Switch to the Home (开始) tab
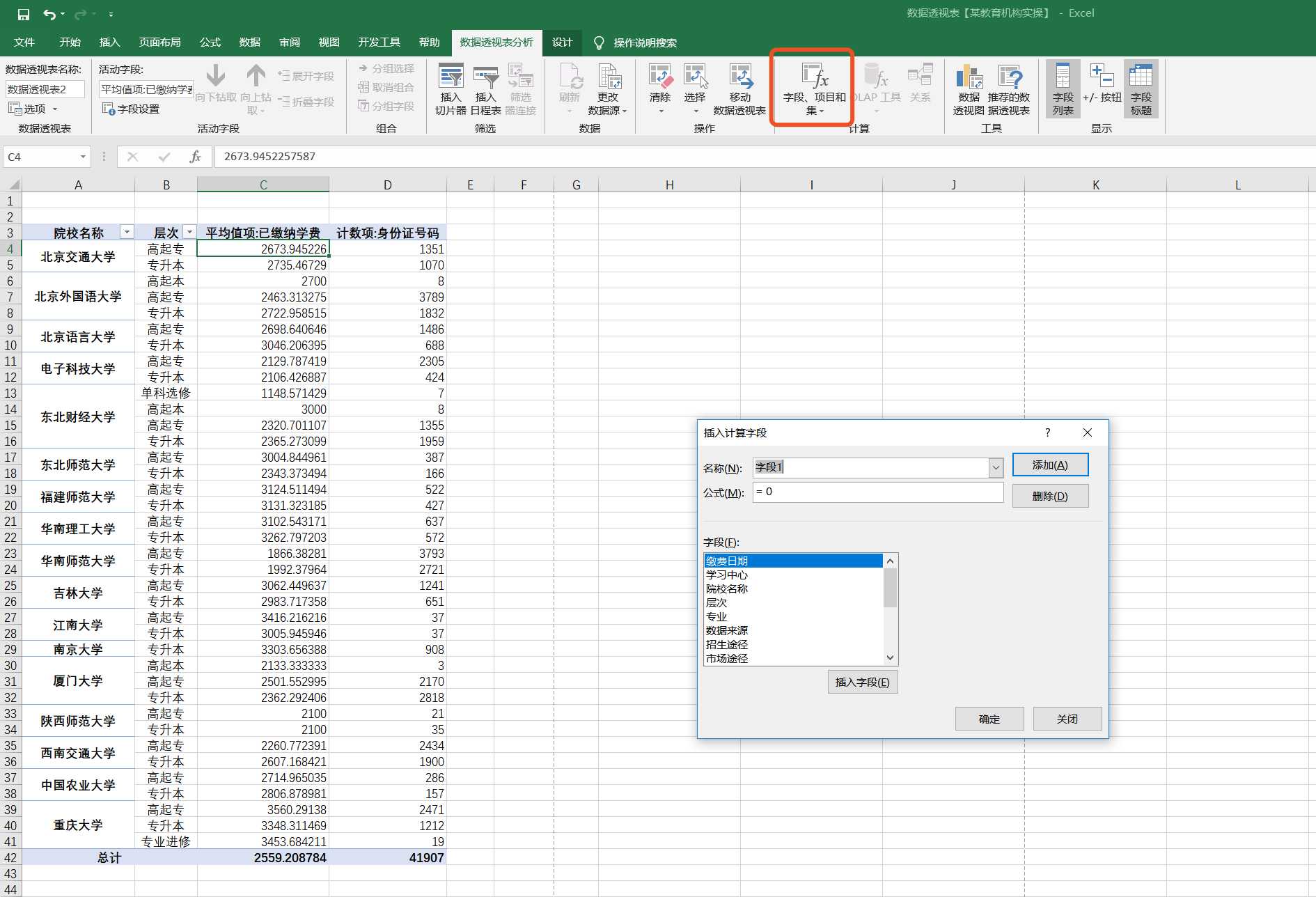This screenshot has width=1316, height=897. 70,42
